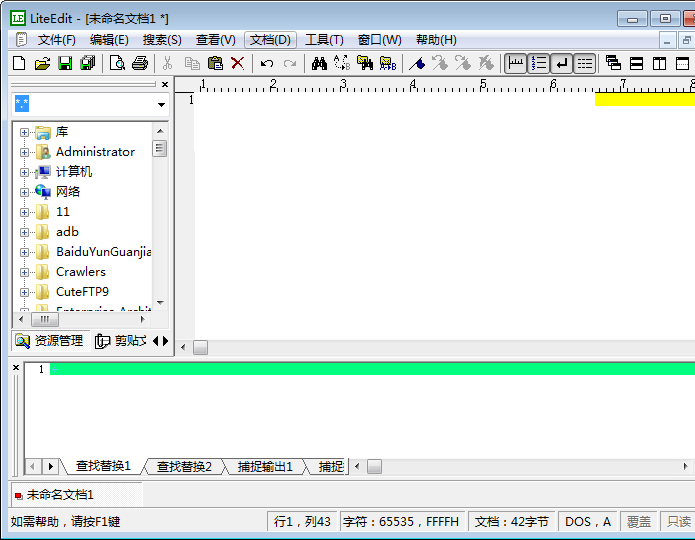Click the Save All icon
Screen dimensions: 695x540
[x=87, y=63]
